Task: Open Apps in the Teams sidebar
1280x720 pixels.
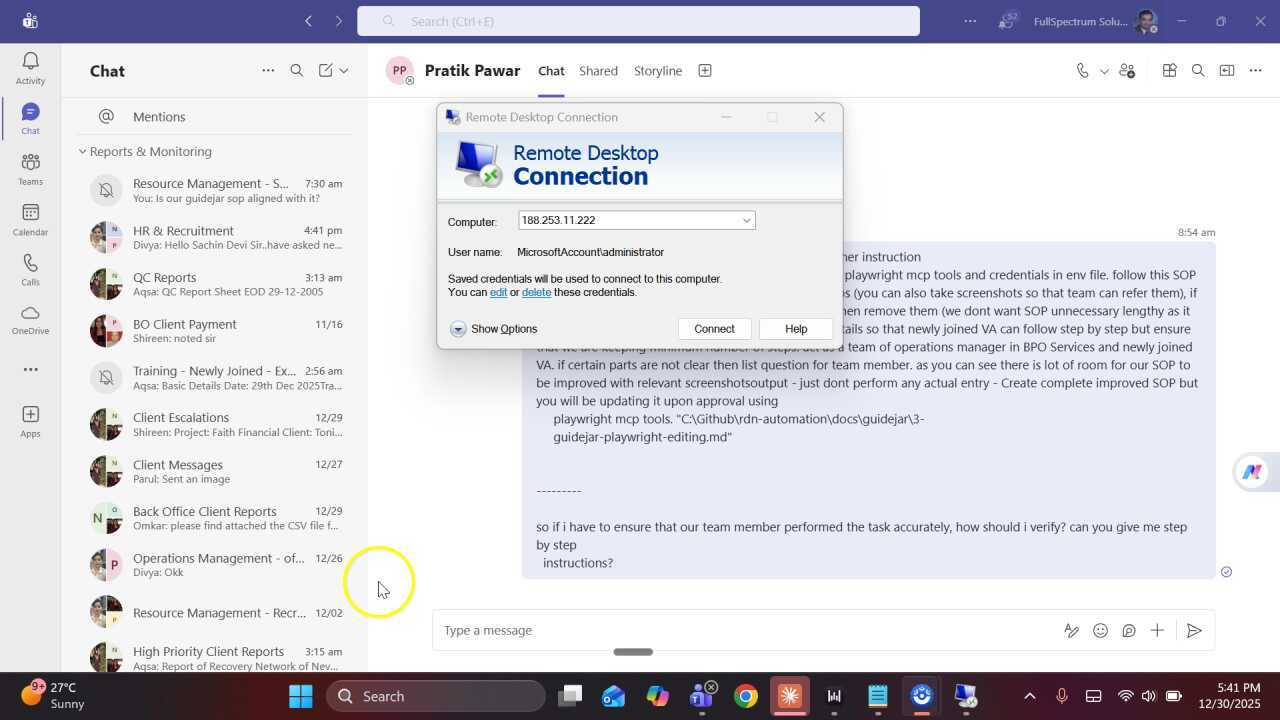Action: click(x=30, y=421)
